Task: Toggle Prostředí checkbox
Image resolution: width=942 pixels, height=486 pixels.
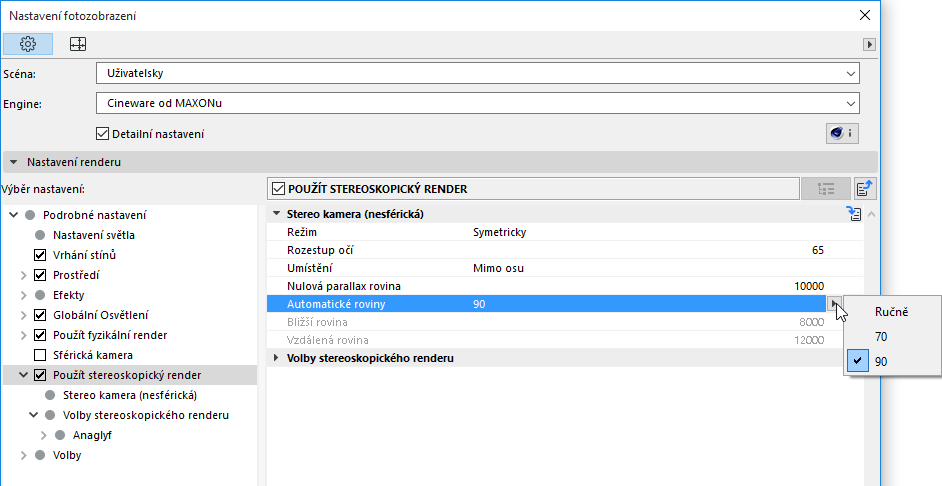Action: (x=40, y=275)
